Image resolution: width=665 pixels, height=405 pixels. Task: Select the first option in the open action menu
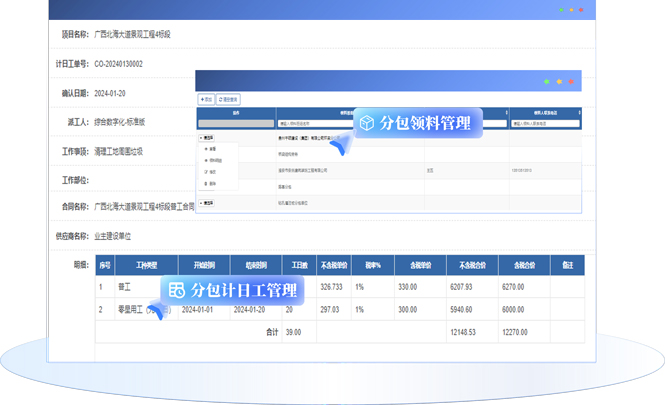click(x=212, y=149)
